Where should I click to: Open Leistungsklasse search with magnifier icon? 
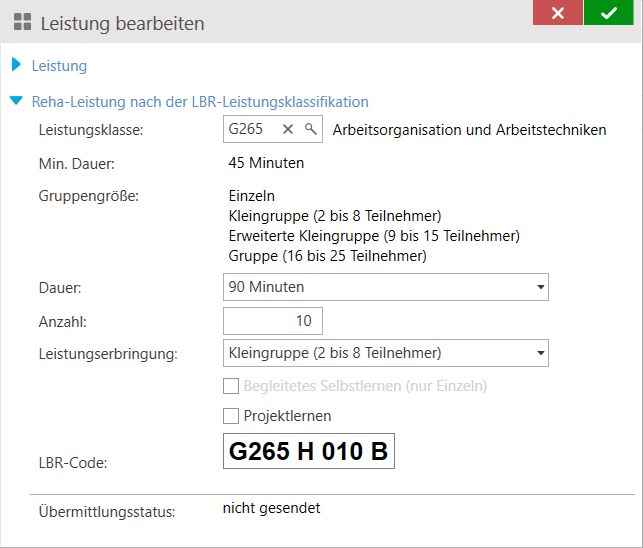pyautogui.click(x=311, y=129)
